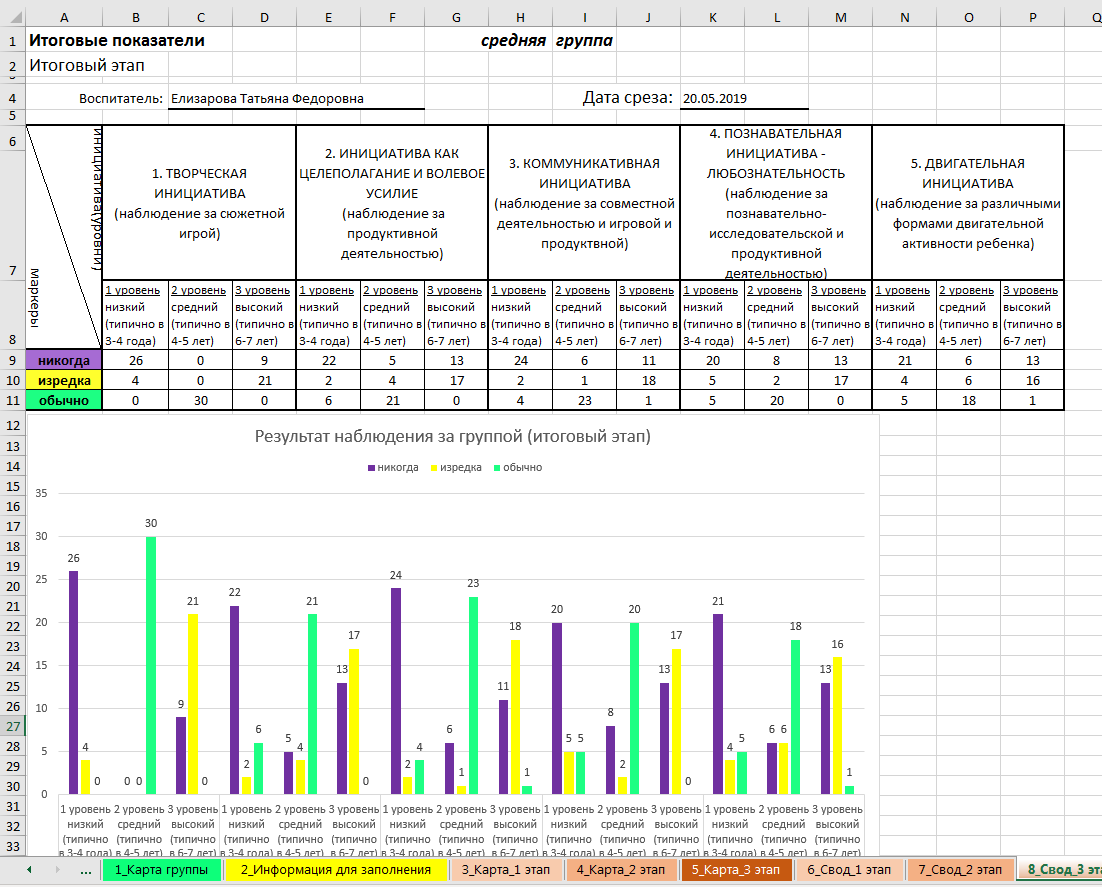The width and height of the screenshot is (1102, 887).
Task: Show hidden sheet tabs via ellipsis button
Action: 86,870
